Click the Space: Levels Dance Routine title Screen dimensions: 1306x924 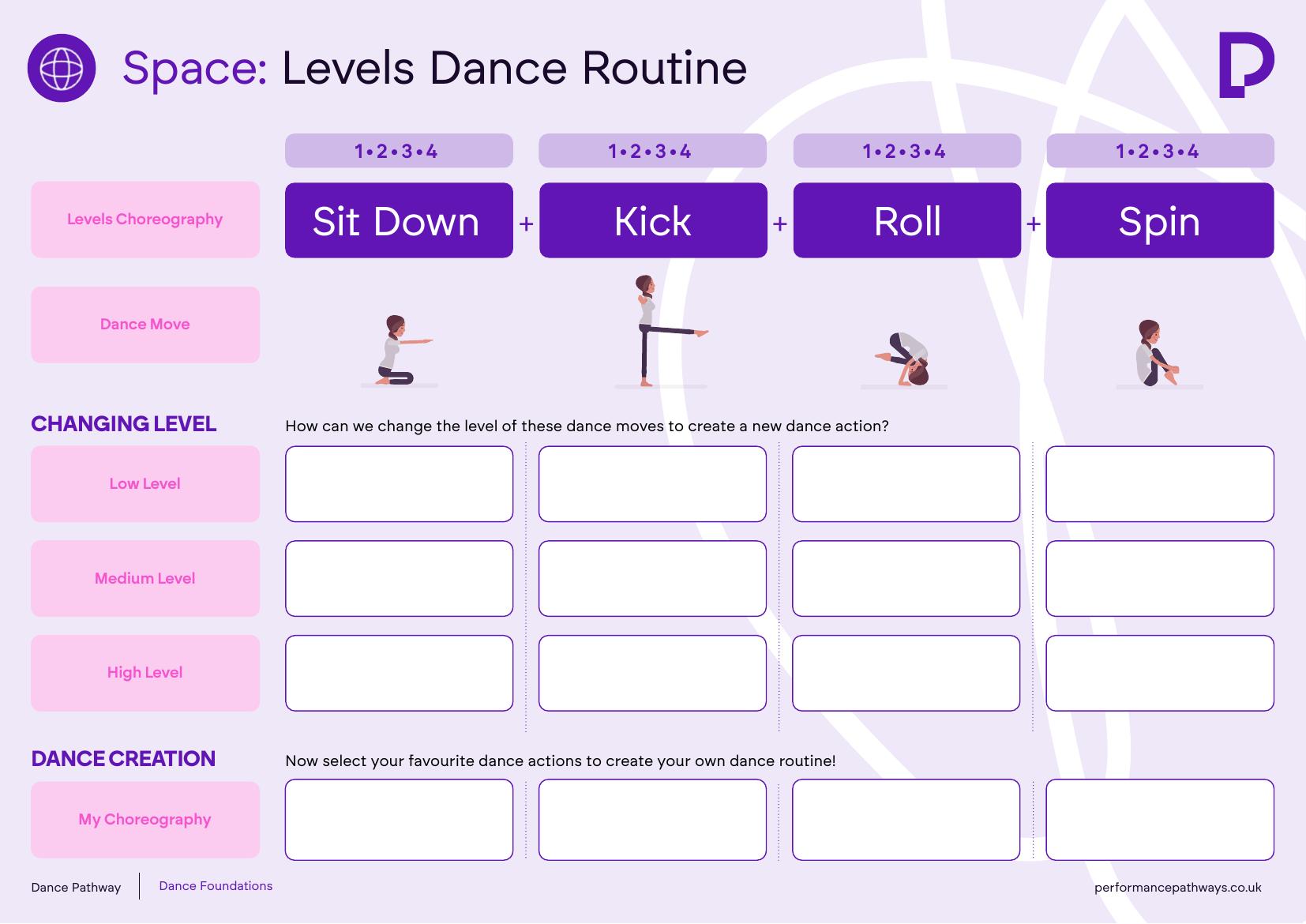435,68
